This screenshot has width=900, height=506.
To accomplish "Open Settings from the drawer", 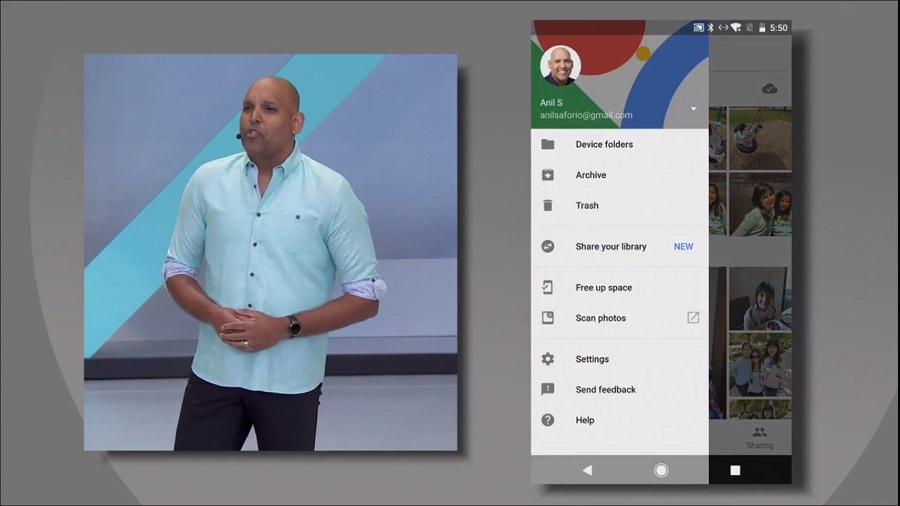I will click(x=619, y=359).
